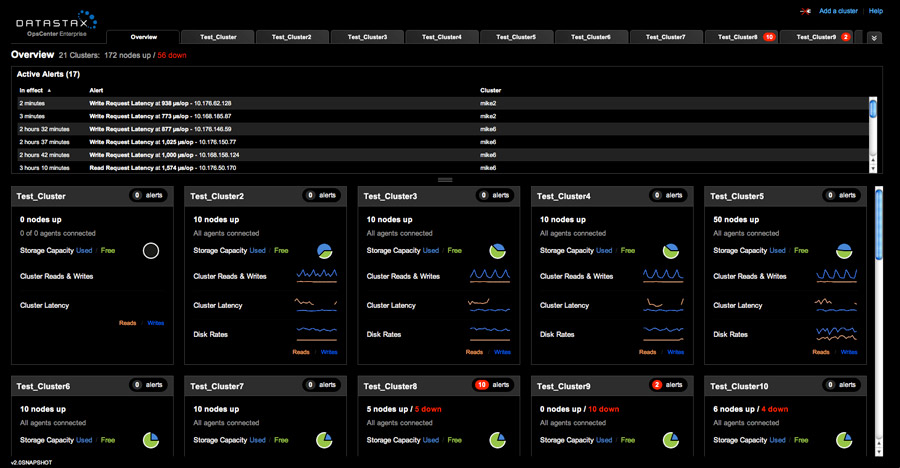Click Test_Cluster2 Reads & Writes sparkline
Screen dimensions: 900x468
[x=317, y=276]
